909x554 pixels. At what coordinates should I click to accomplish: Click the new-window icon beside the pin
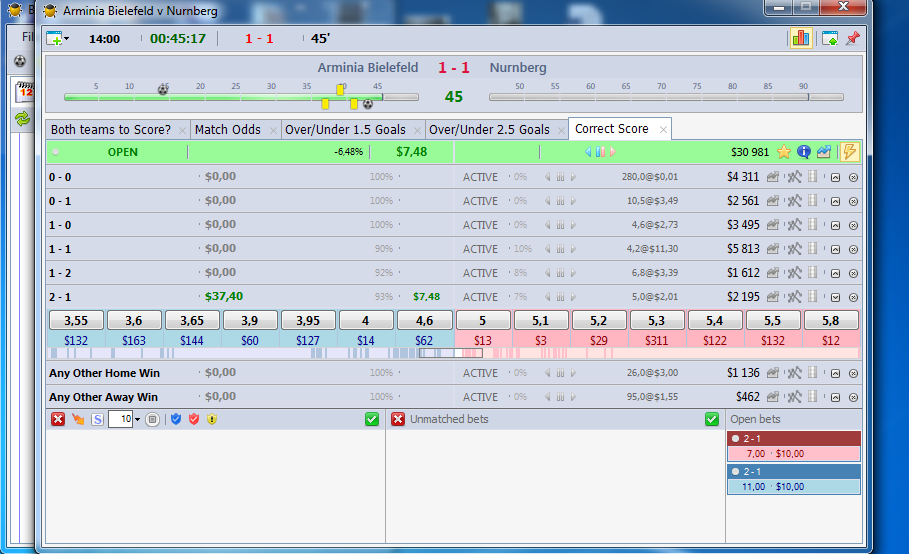pos(830,39)
